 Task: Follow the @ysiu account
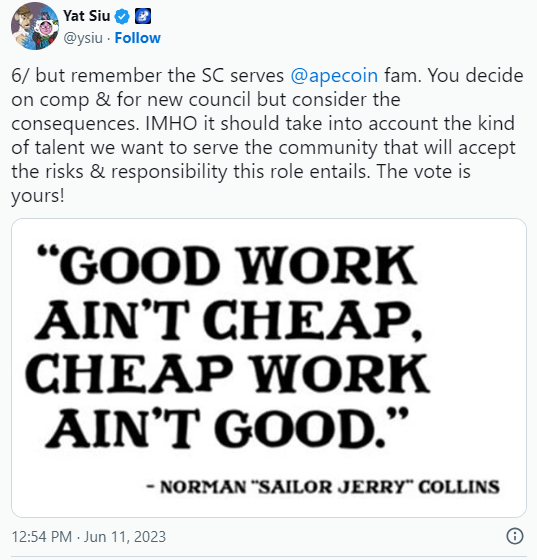[137, 38]
